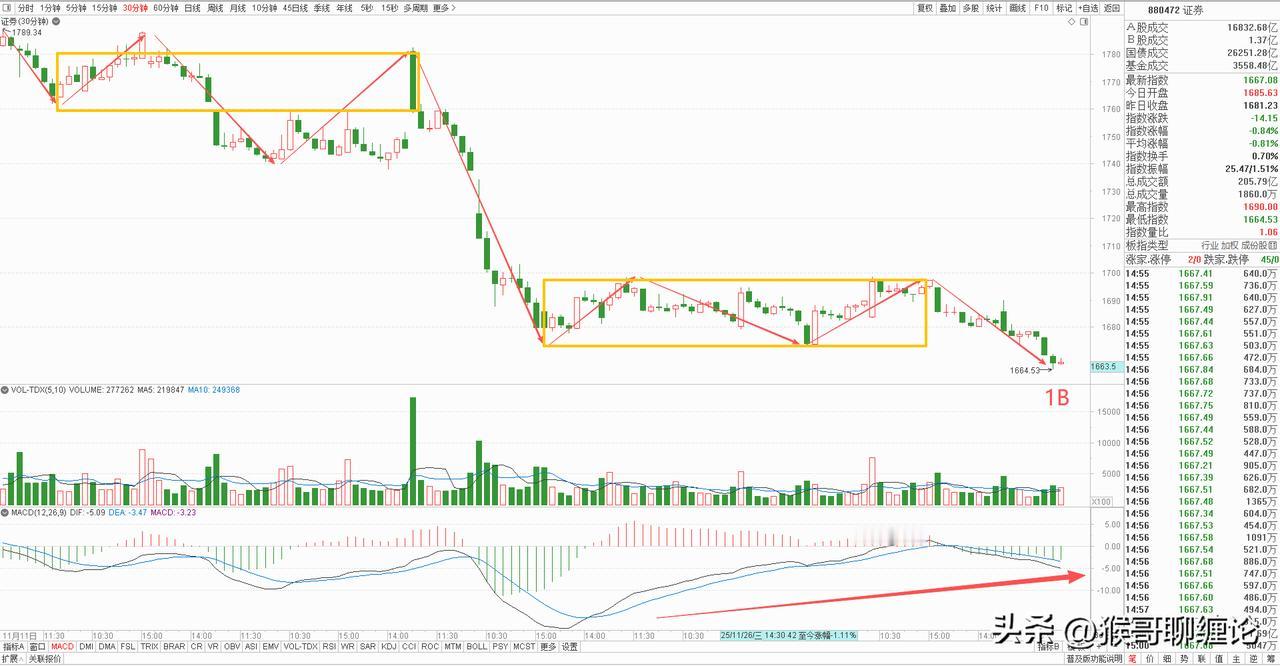
Task: Switch to 周线 weekly chart
Action: coord(215,8)
